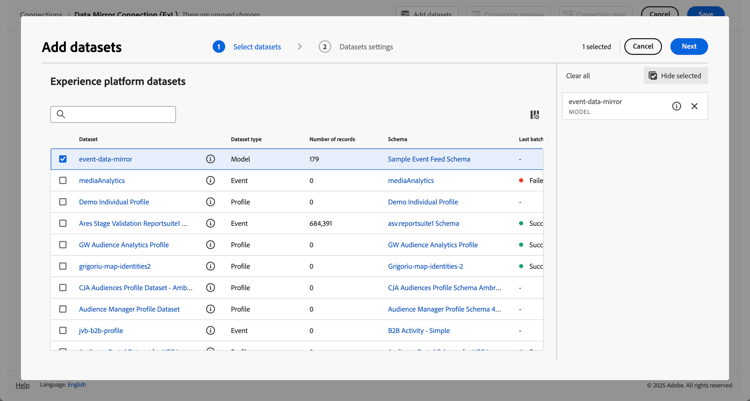The height and width of the screenshot is (401, 750).
Task: Click info icon for jvb-b2b-profile row
Action: (210, 331)
